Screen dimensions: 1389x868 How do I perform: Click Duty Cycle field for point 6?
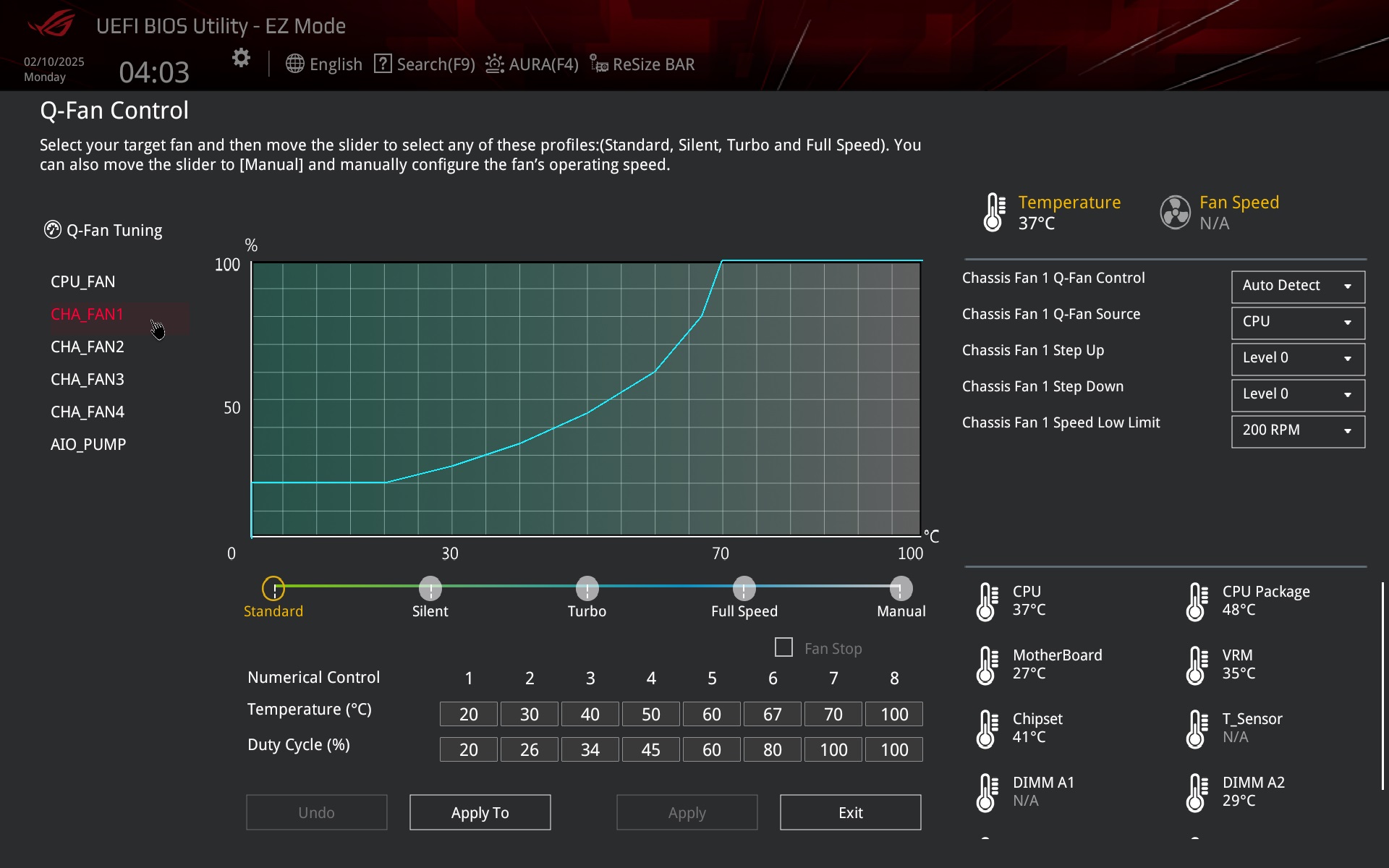(772, 750)
